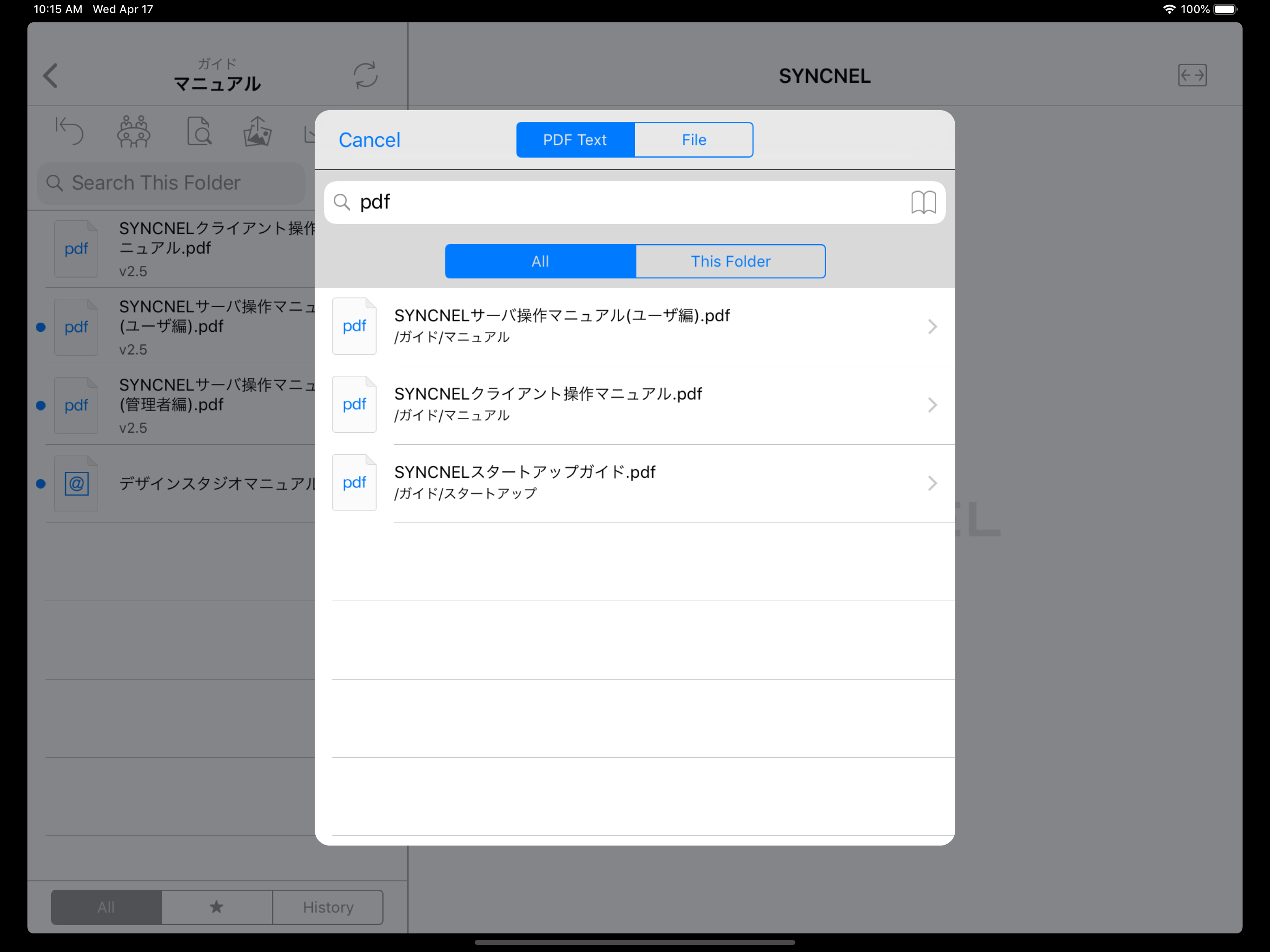
Task: Click the full-width expand icon top right
Action: click(1192, 75)
